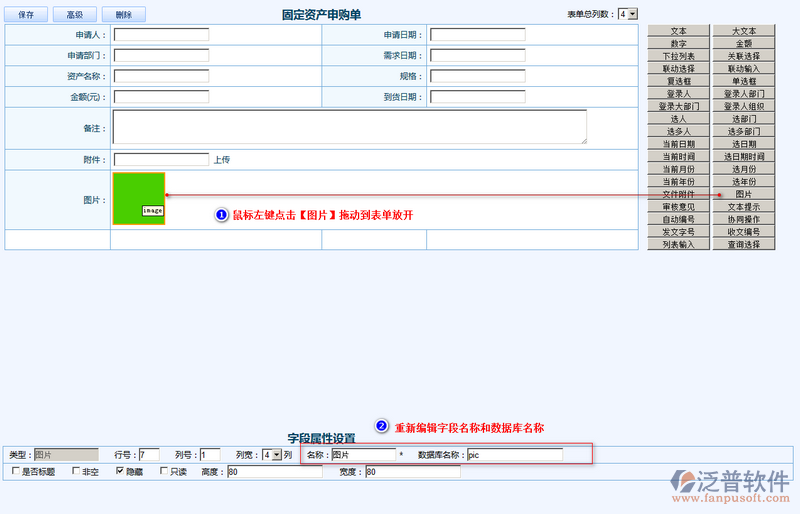Choose the 复选框 field type button

[678, 81]
